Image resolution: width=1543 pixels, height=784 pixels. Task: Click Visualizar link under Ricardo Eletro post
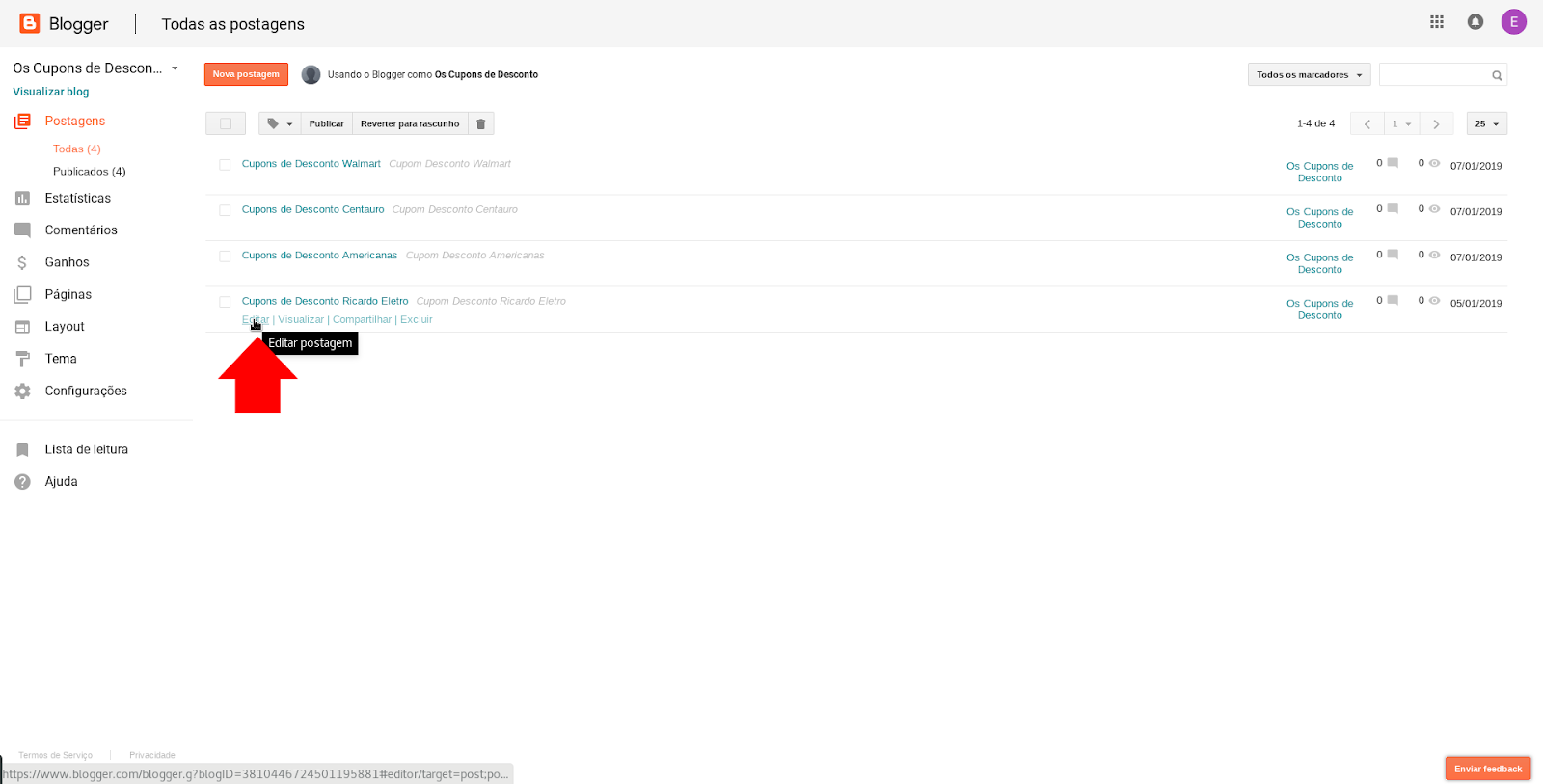point(301,319)
